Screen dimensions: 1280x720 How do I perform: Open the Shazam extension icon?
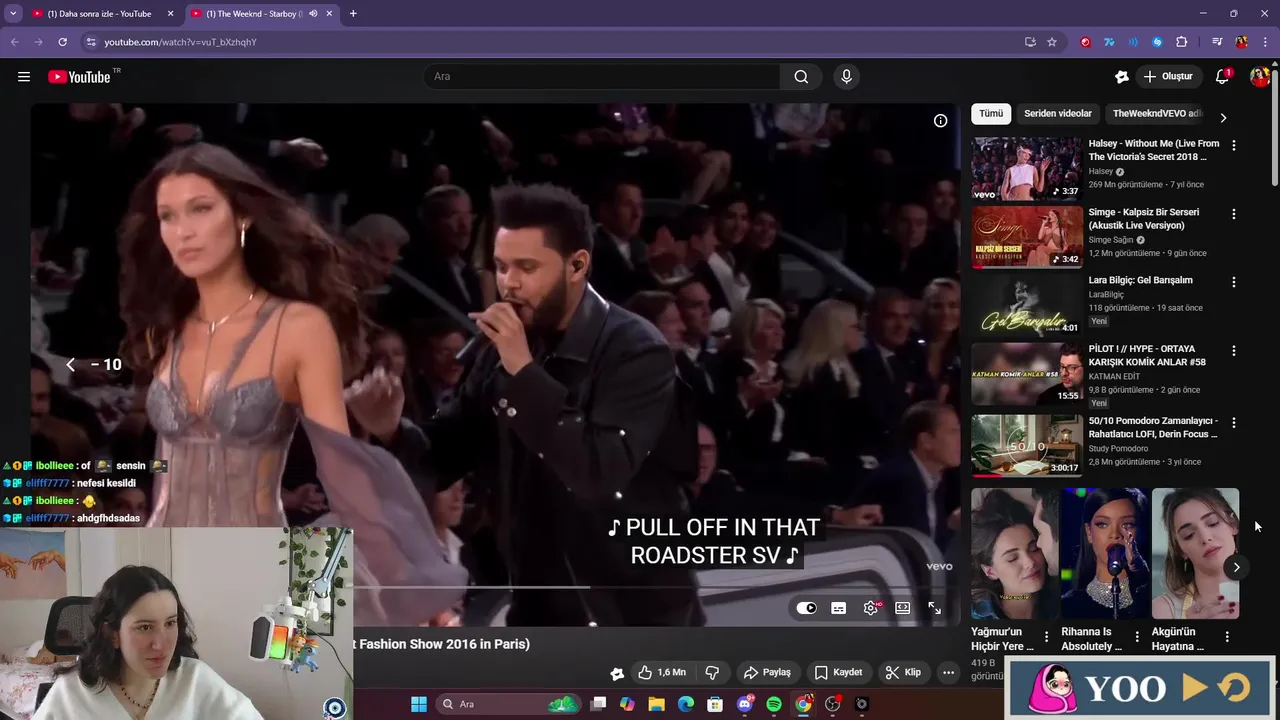1157,42
